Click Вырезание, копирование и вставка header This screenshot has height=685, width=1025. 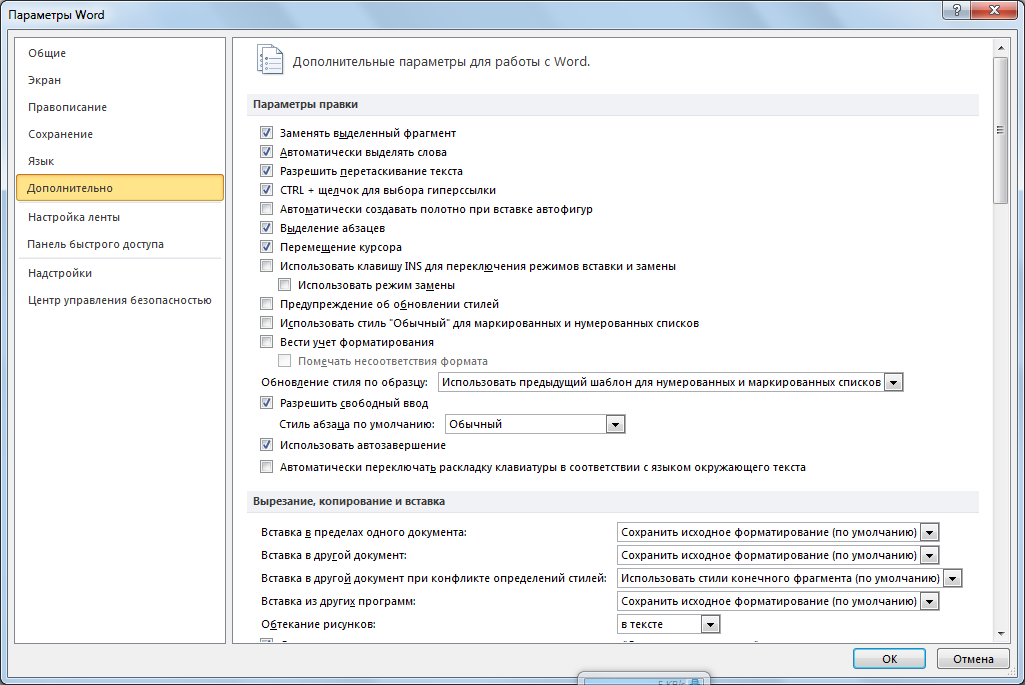click(613, 501)
